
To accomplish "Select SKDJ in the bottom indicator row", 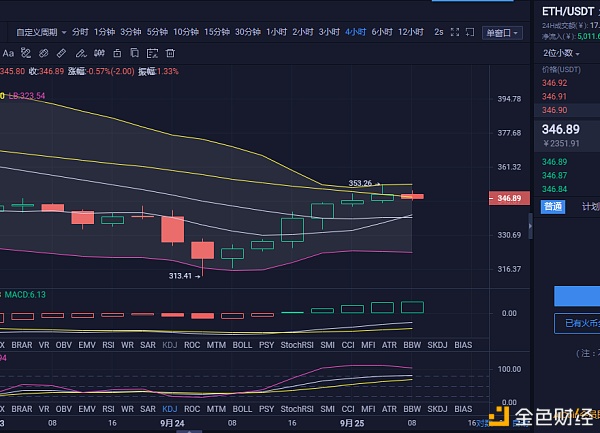I will [437, 409].
